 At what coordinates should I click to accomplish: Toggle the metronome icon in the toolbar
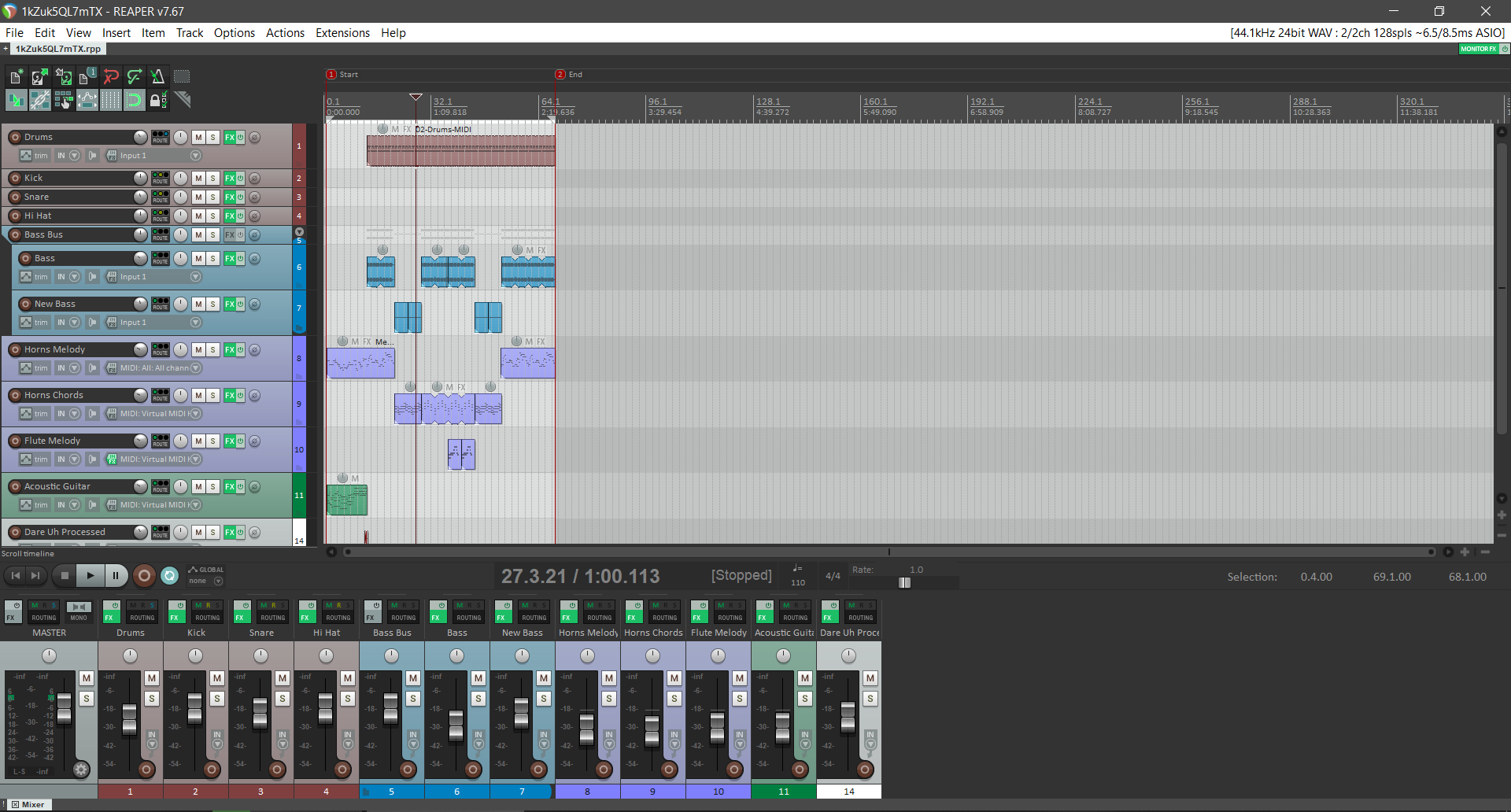coord(157,76)
